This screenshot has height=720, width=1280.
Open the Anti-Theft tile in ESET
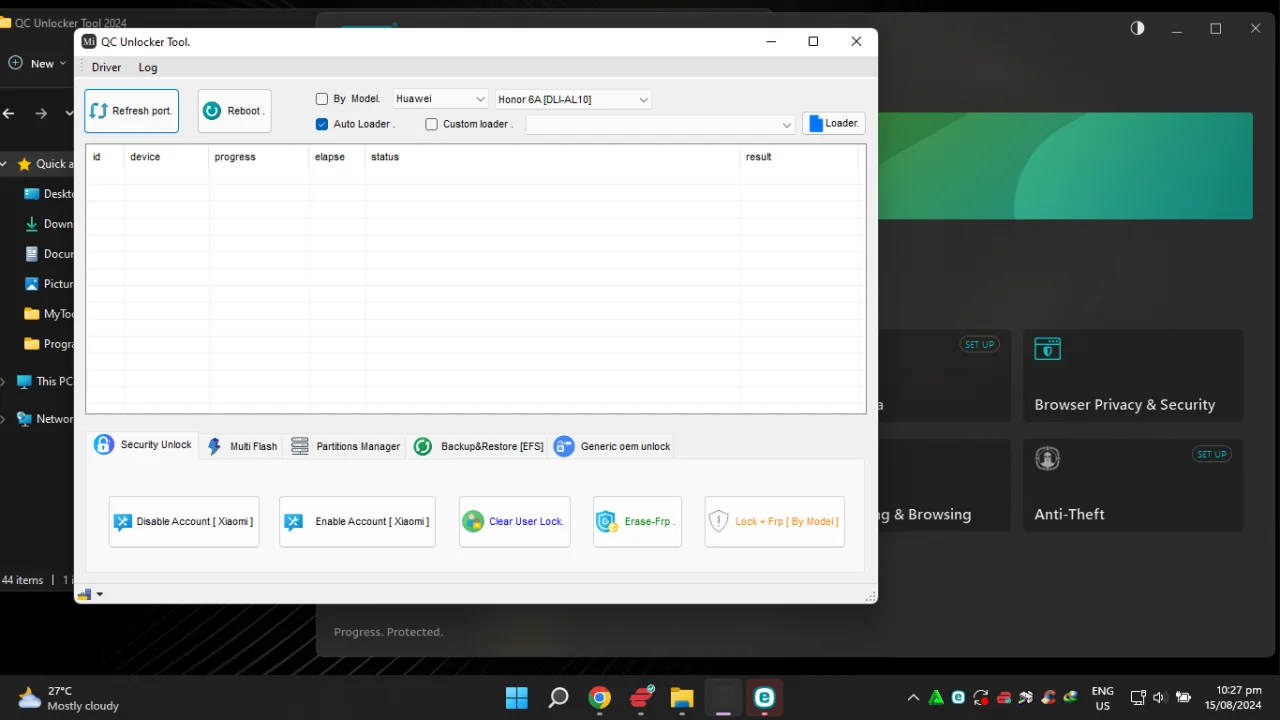pyautogui.click(x=1133, y=485)
